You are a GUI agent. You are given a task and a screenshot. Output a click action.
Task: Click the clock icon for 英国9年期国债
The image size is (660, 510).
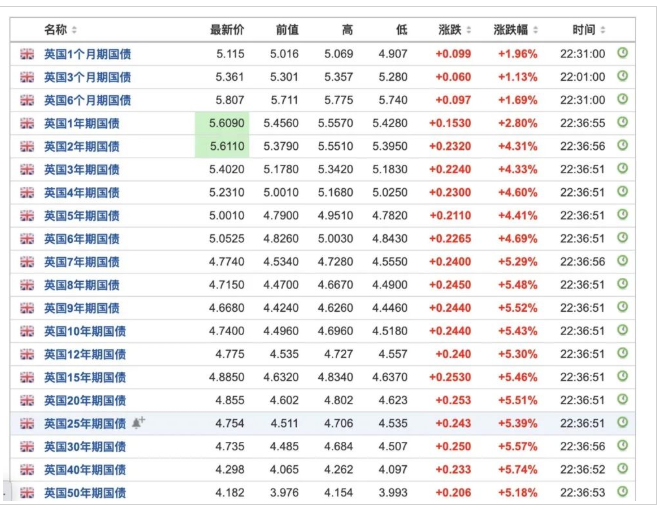[x=622, y=307]
